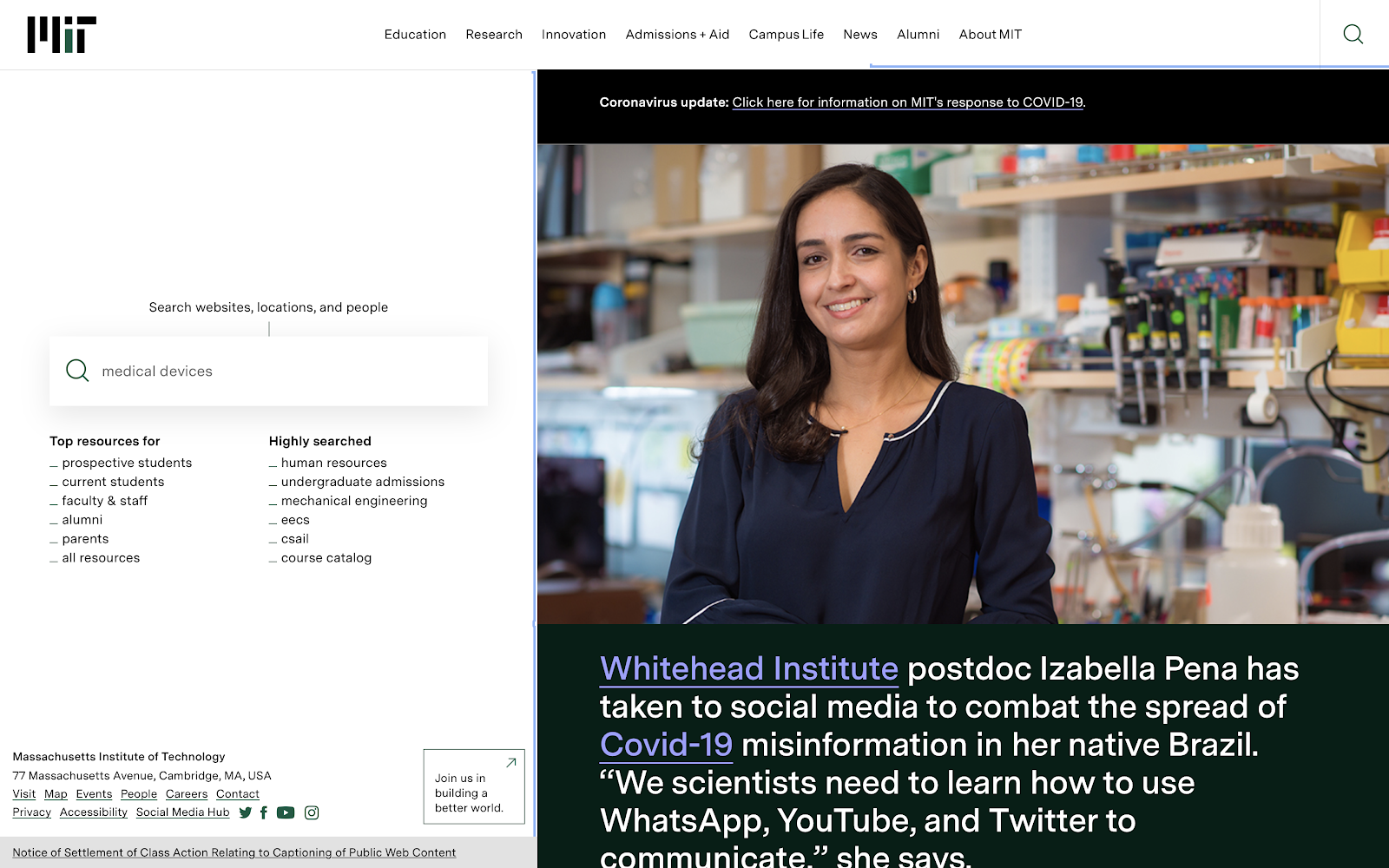Open the Alumni menu item
Viewport: 1389px width, 868px height.
[x=918, y=35]
